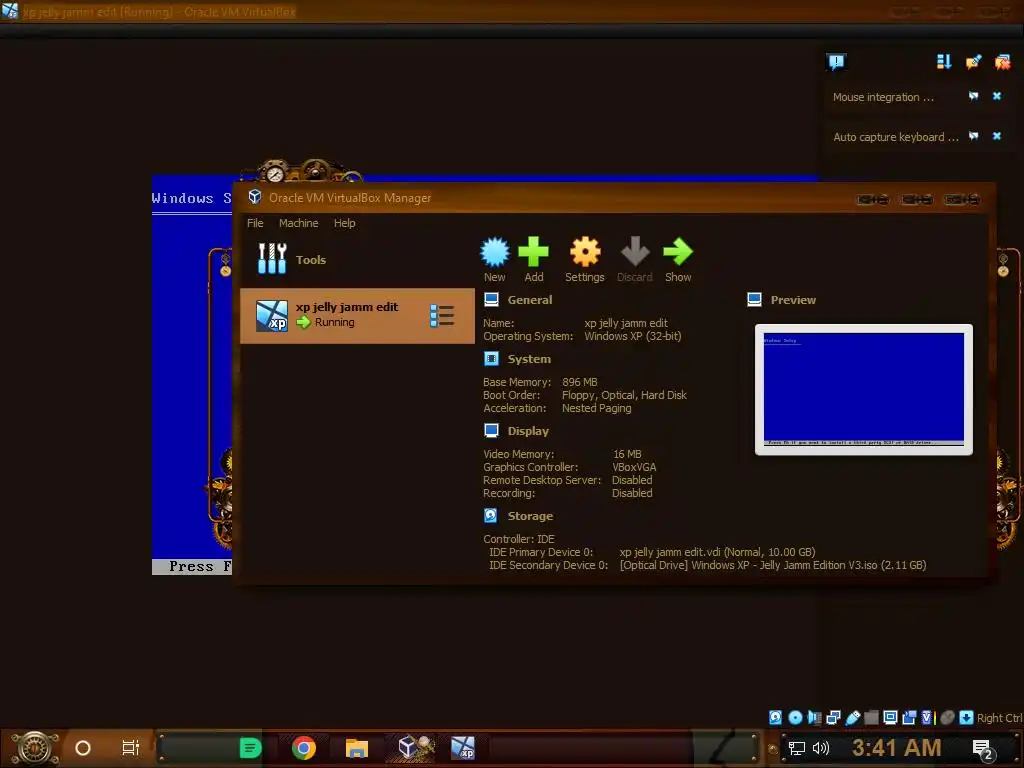This screenshot has width=1024, height=768.
Task: Click the Storage section header
Action: click(x=530, y=516)
